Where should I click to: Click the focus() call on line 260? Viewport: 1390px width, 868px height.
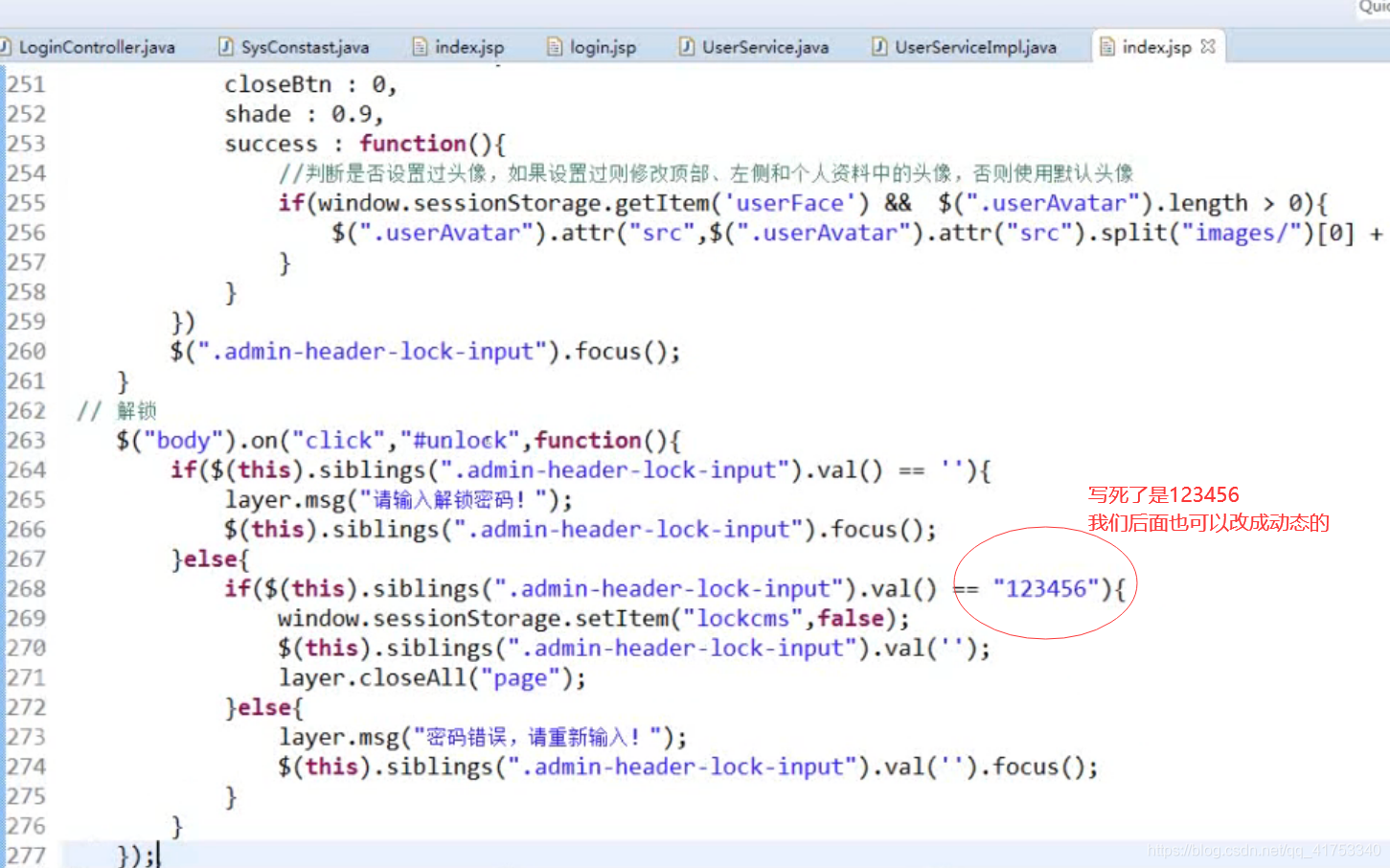(x=621, y=352)
